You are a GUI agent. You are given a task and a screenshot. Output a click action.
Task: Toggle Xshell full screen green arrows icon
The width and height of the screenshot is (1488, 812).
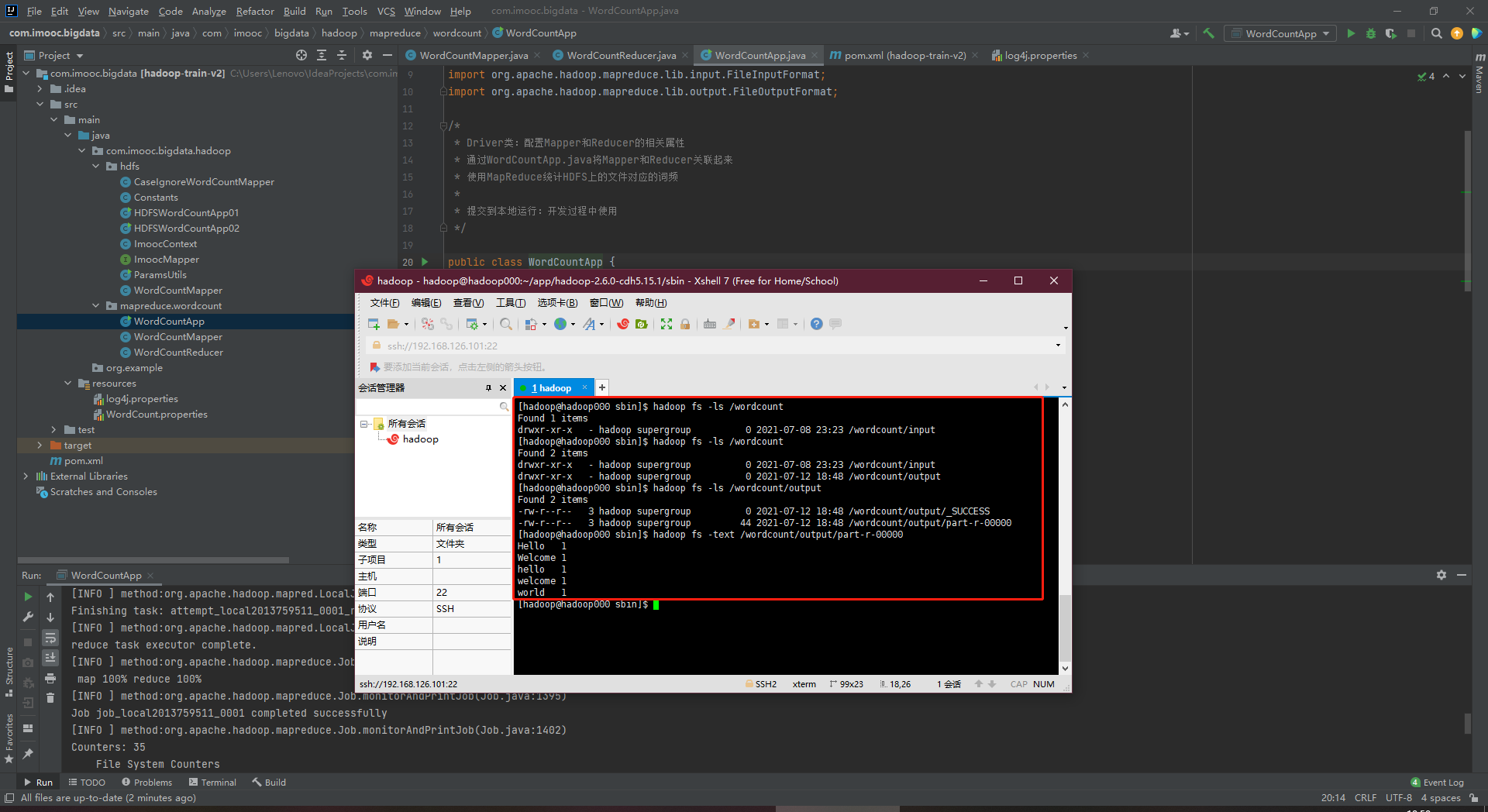coord(666,324)
